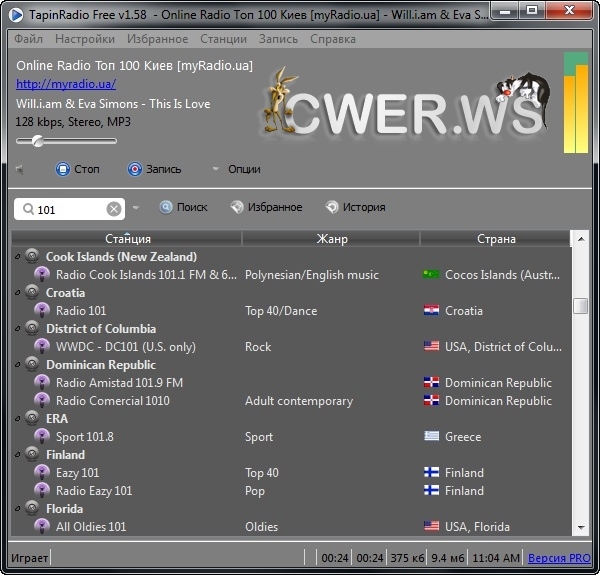Click the Record (Запись) icon
This screenshot has height=575, width=600.
click(134, 169)
